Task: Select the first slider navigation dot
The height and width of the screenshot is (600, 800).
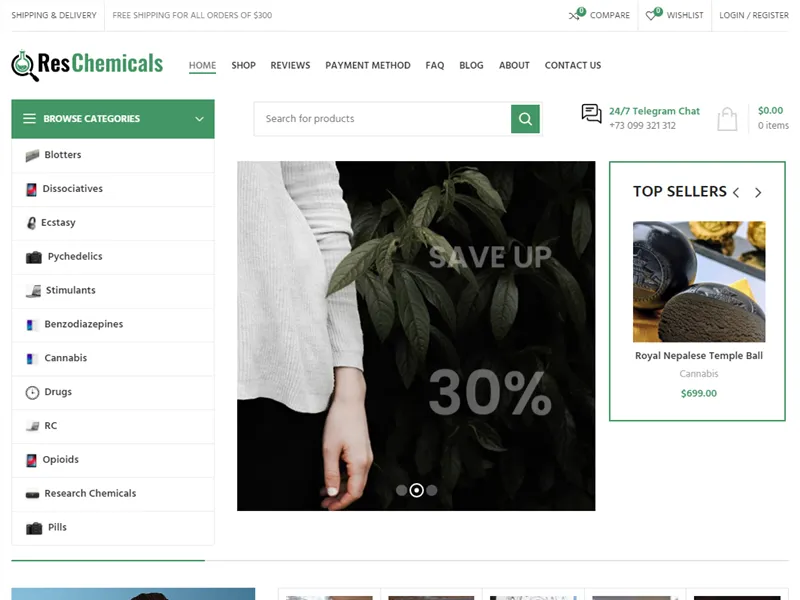Action: tap(403, 489)
